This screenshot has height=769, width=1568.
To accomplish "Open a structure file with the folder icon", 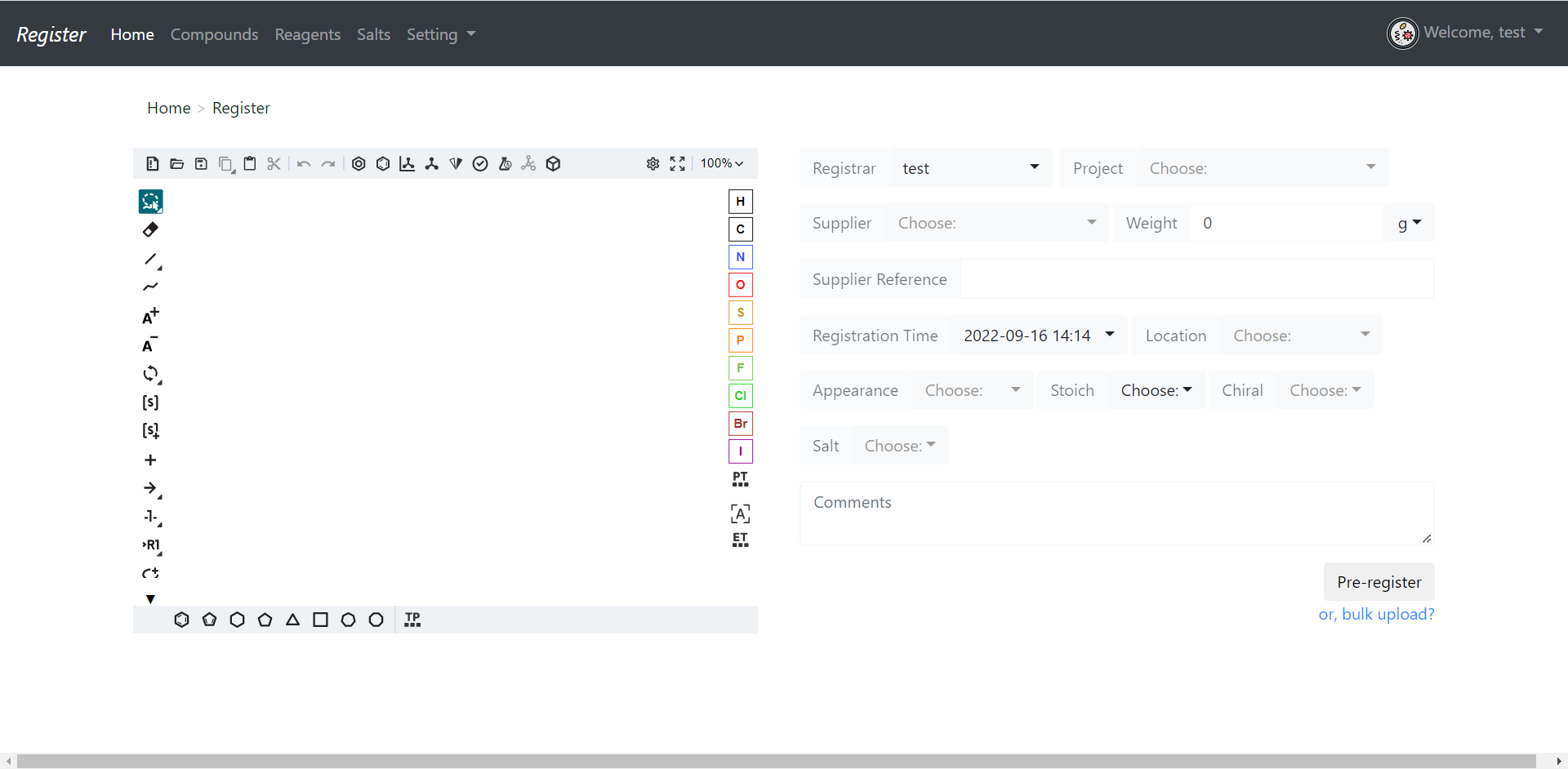I will pos(176,164).
